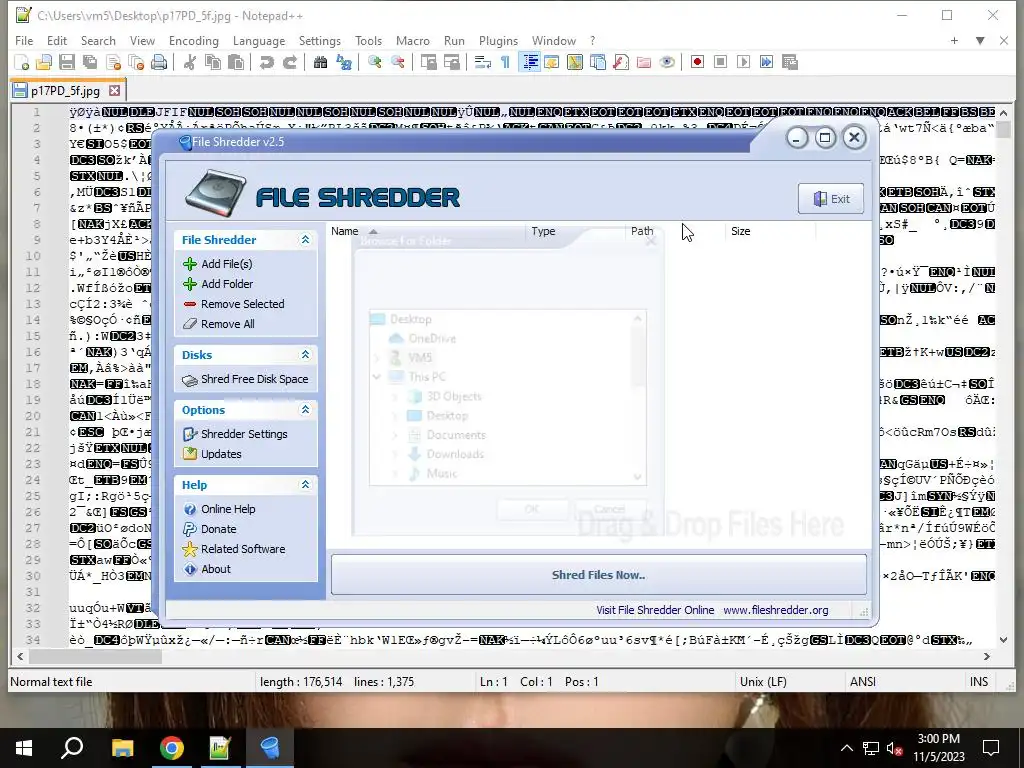Open the Replace icon in Notepad++ toolbar
The image size is (1024, 768).
(344, 63)
